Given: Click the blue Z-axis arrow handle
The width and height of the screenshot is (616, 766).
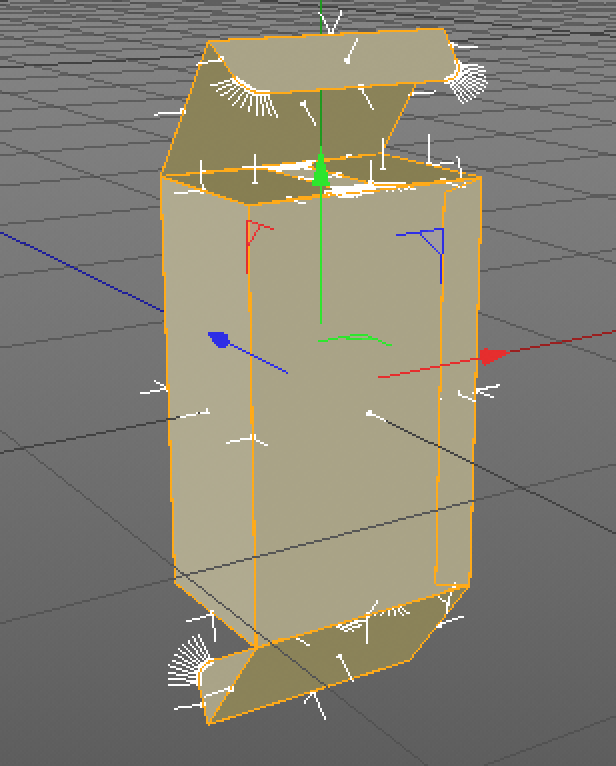Looking at the screenshot, I should click(x=219, y=340).
